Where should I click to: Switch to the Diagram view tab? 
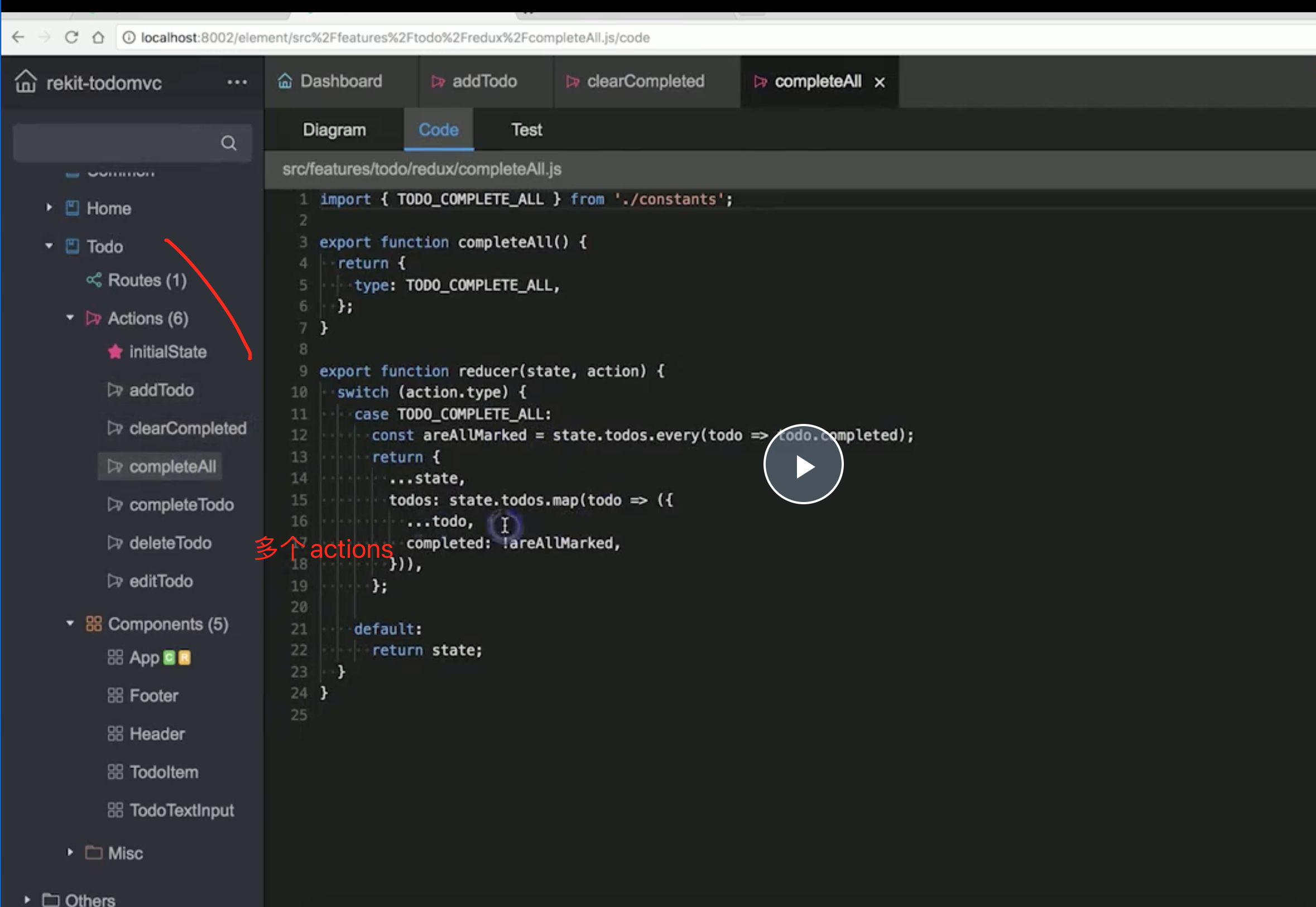[334, 130]
